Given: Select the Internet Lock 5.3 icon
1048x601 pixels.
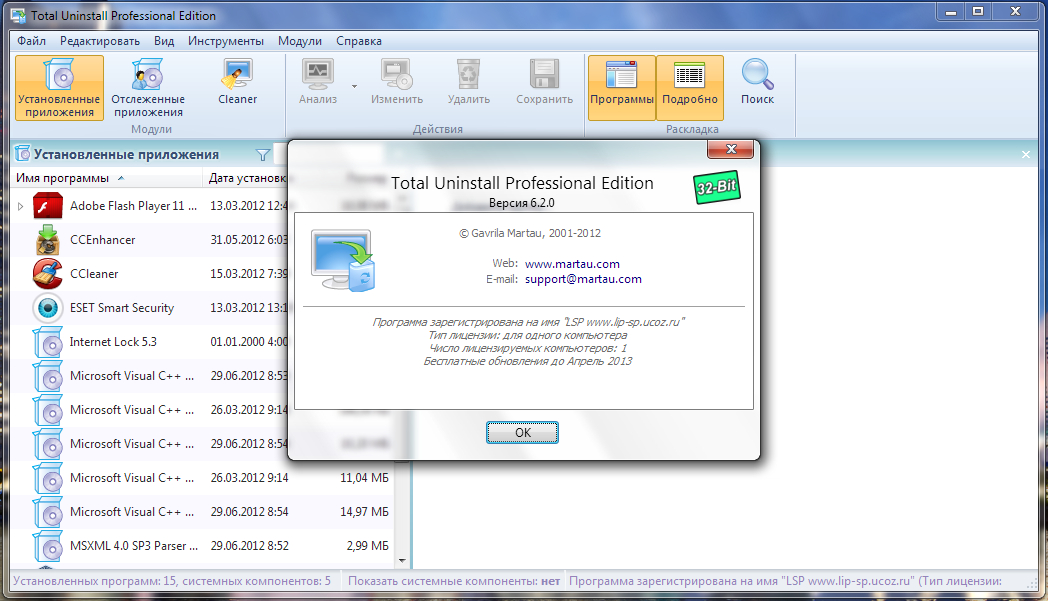Looking at the screenshot, I should 47,342.
